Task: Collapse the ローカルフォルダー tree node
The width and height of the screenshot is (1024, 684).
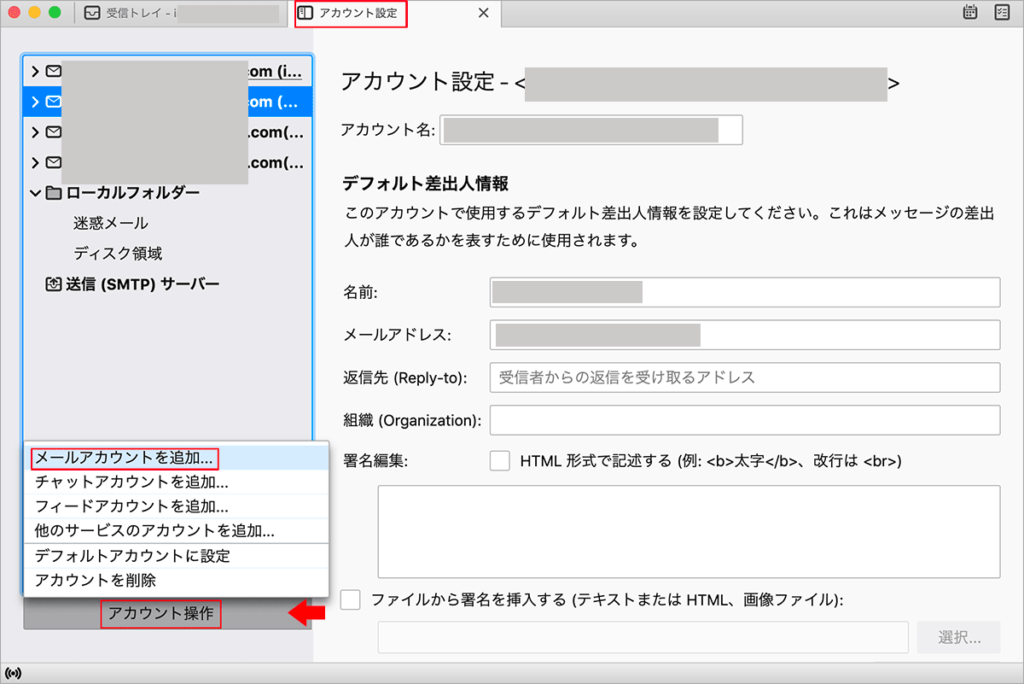Action: pyautogui.click(x=35, y=193)
